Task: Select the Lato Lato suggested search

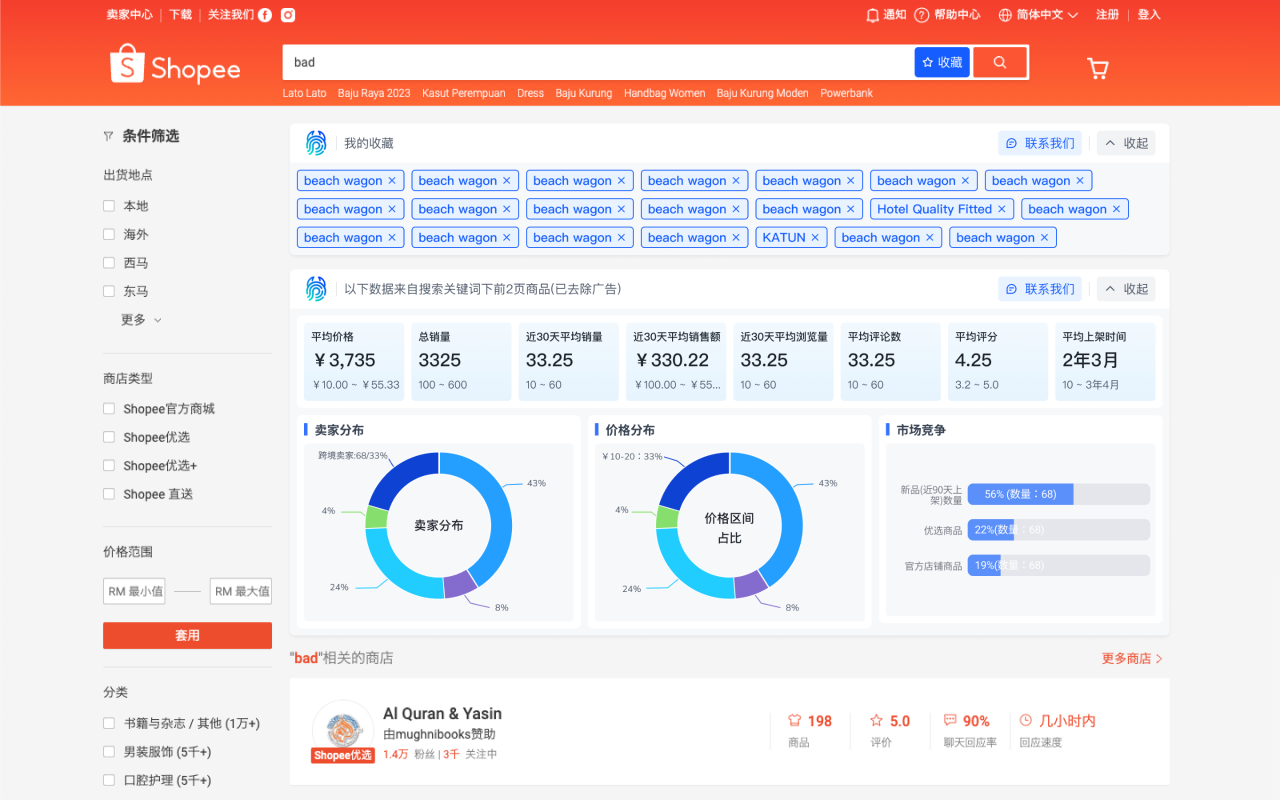Action: (x=304, y=93)
